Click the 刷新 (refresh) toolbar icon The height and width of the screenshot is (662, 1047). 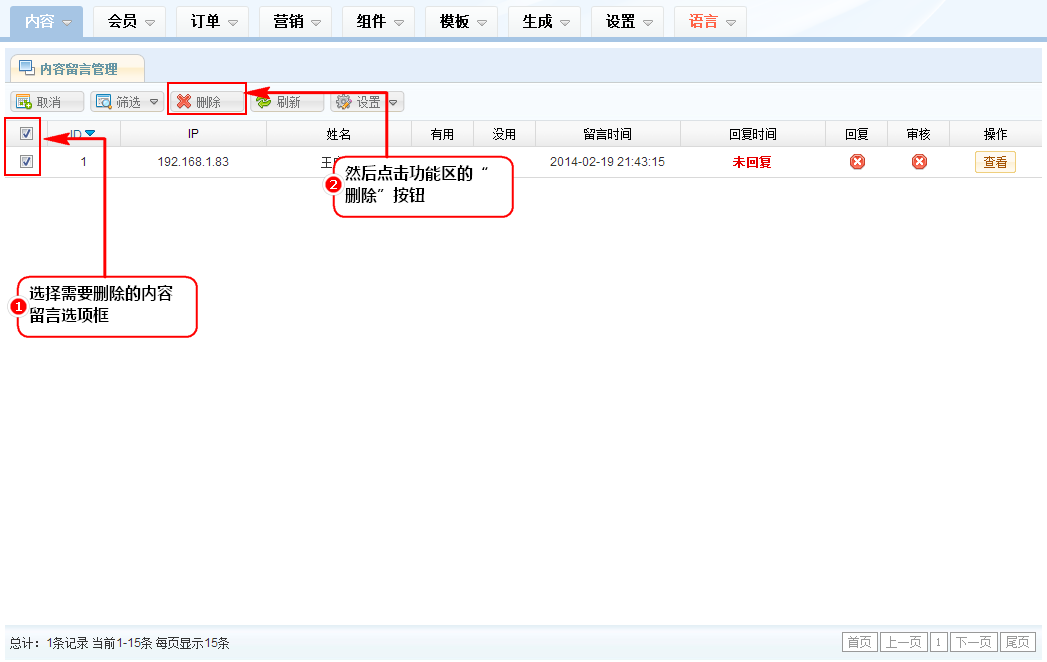[x=264, y=102]
